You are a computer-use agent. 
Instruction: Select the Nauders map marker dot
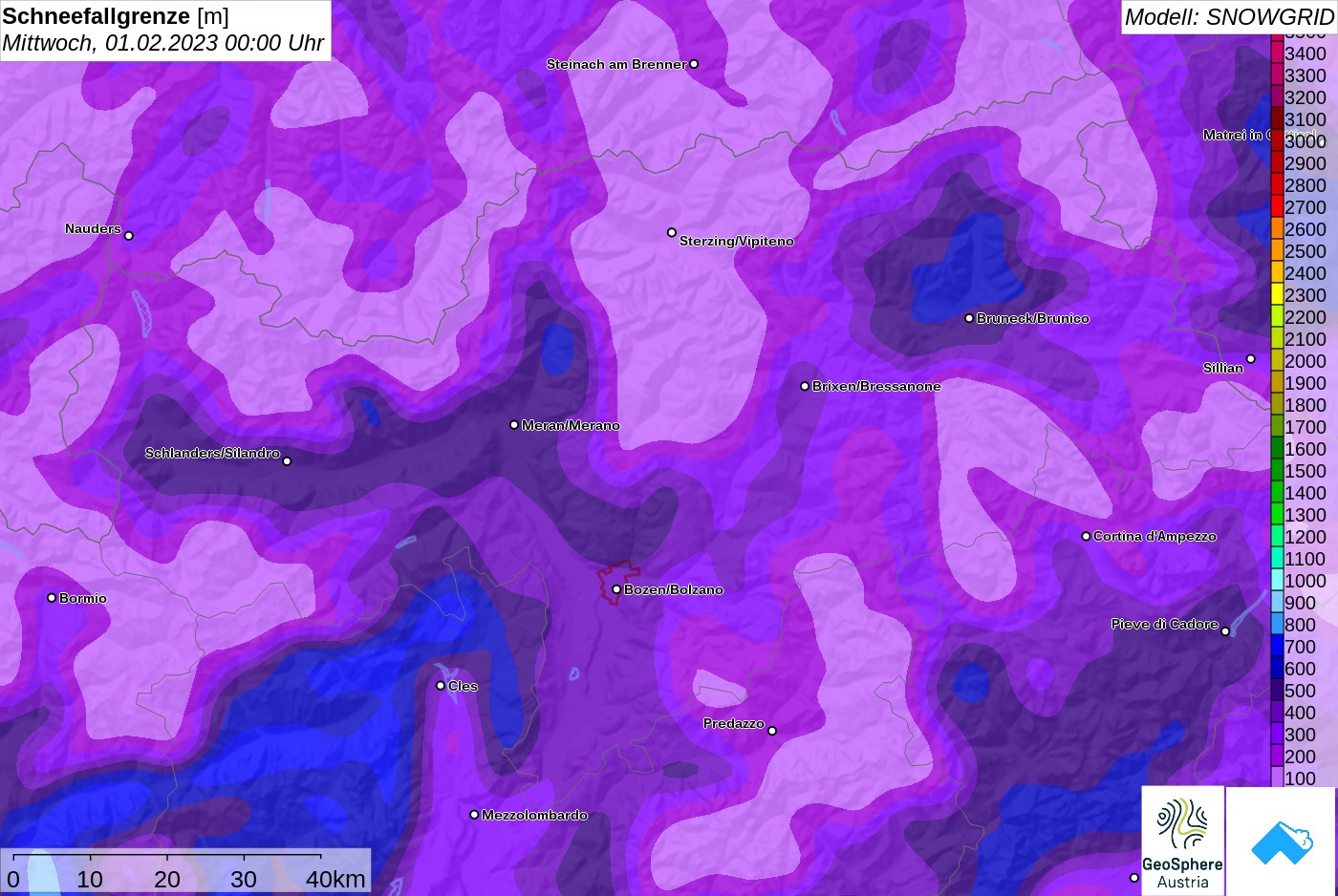point(129,236)
